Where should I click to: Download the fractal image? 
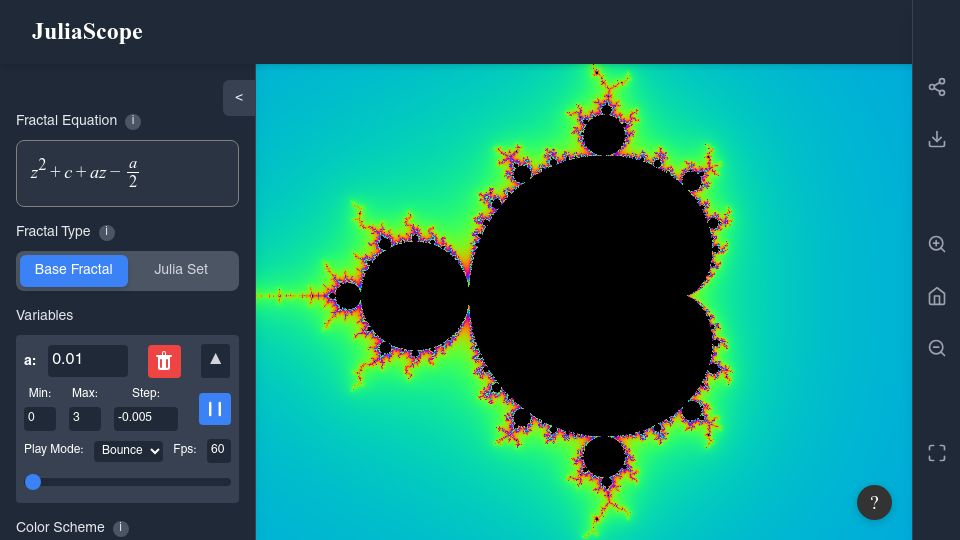click(937, 139)
